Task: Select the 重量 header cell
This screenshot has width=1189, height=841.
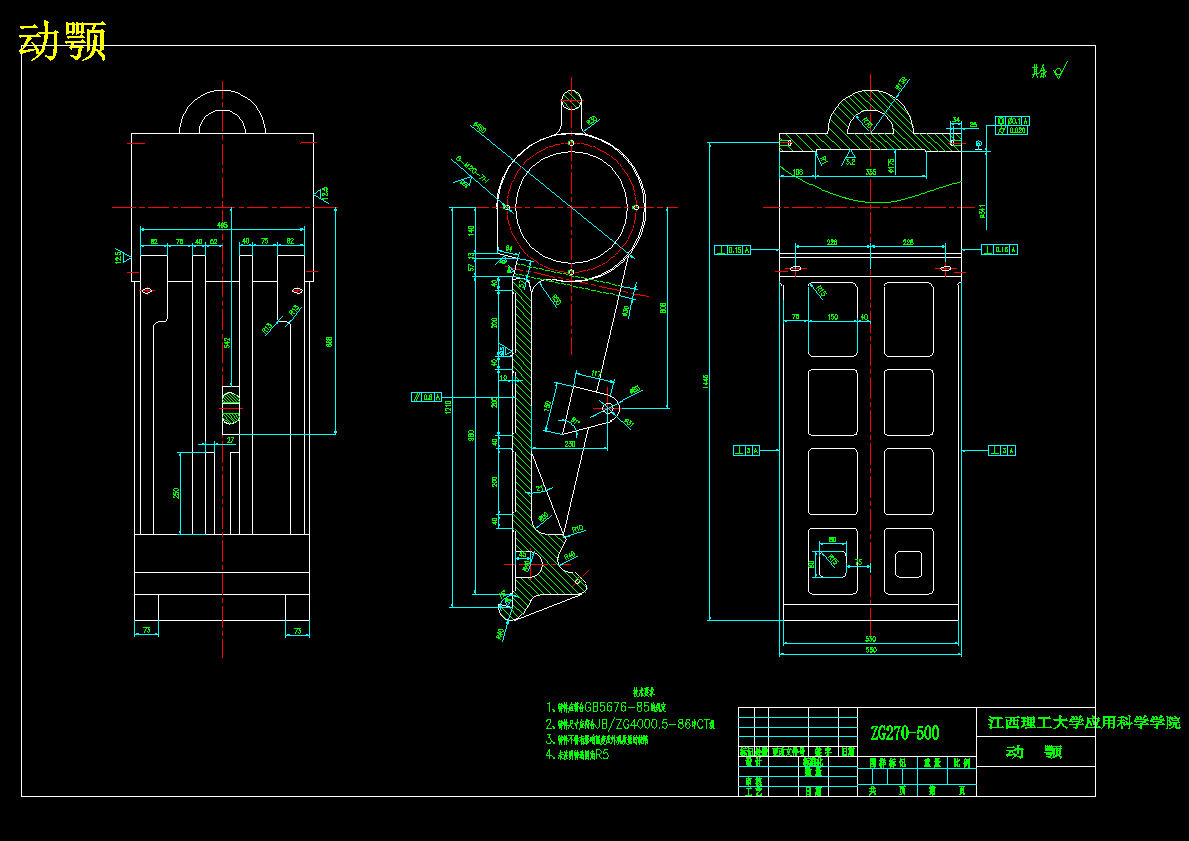Action: [x=932, y=763]
